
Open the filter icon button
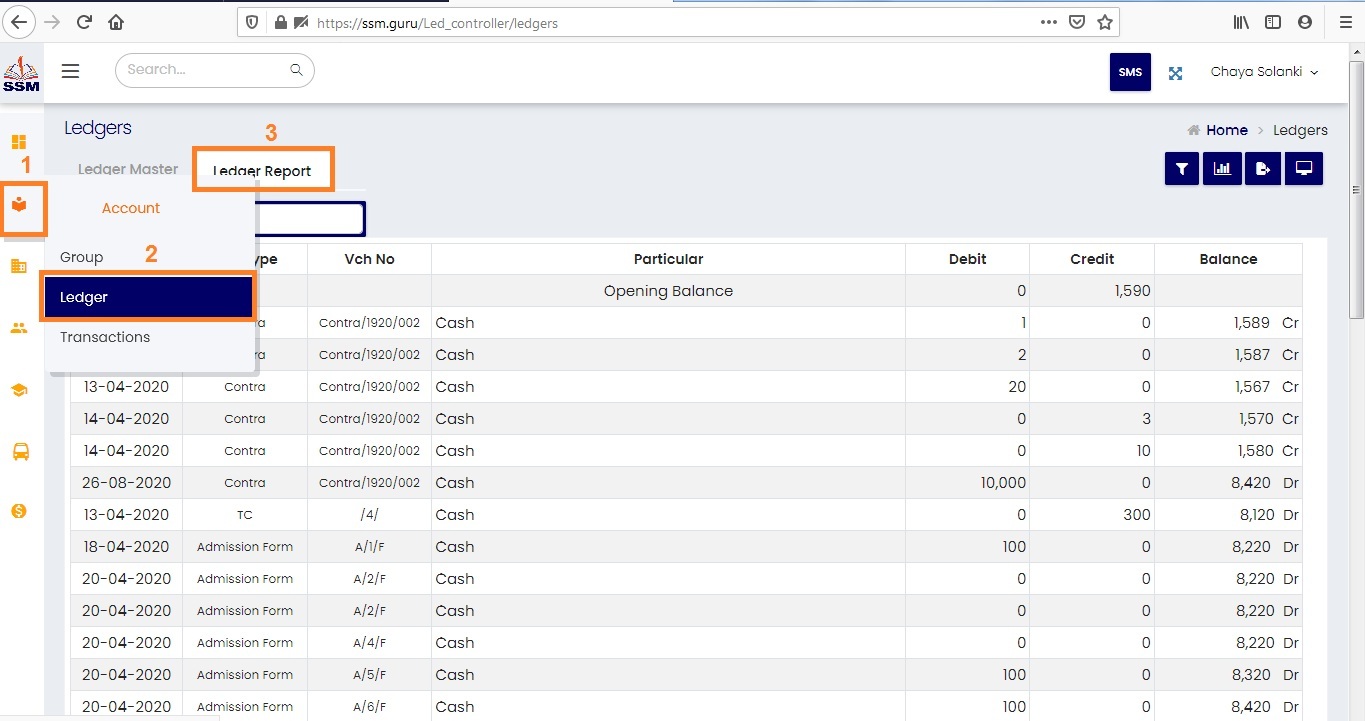(x=1182, y=169)
